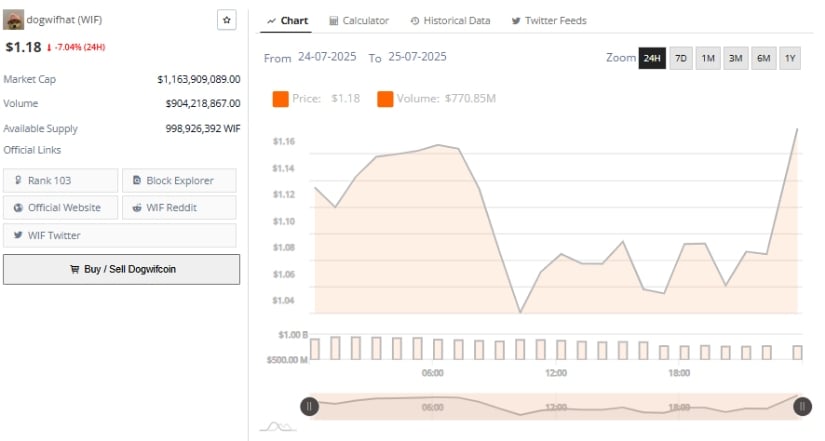The image size is (825, 441).
Task: Toggle the Price series legend swatch
Action: click(x=280, y=99)
